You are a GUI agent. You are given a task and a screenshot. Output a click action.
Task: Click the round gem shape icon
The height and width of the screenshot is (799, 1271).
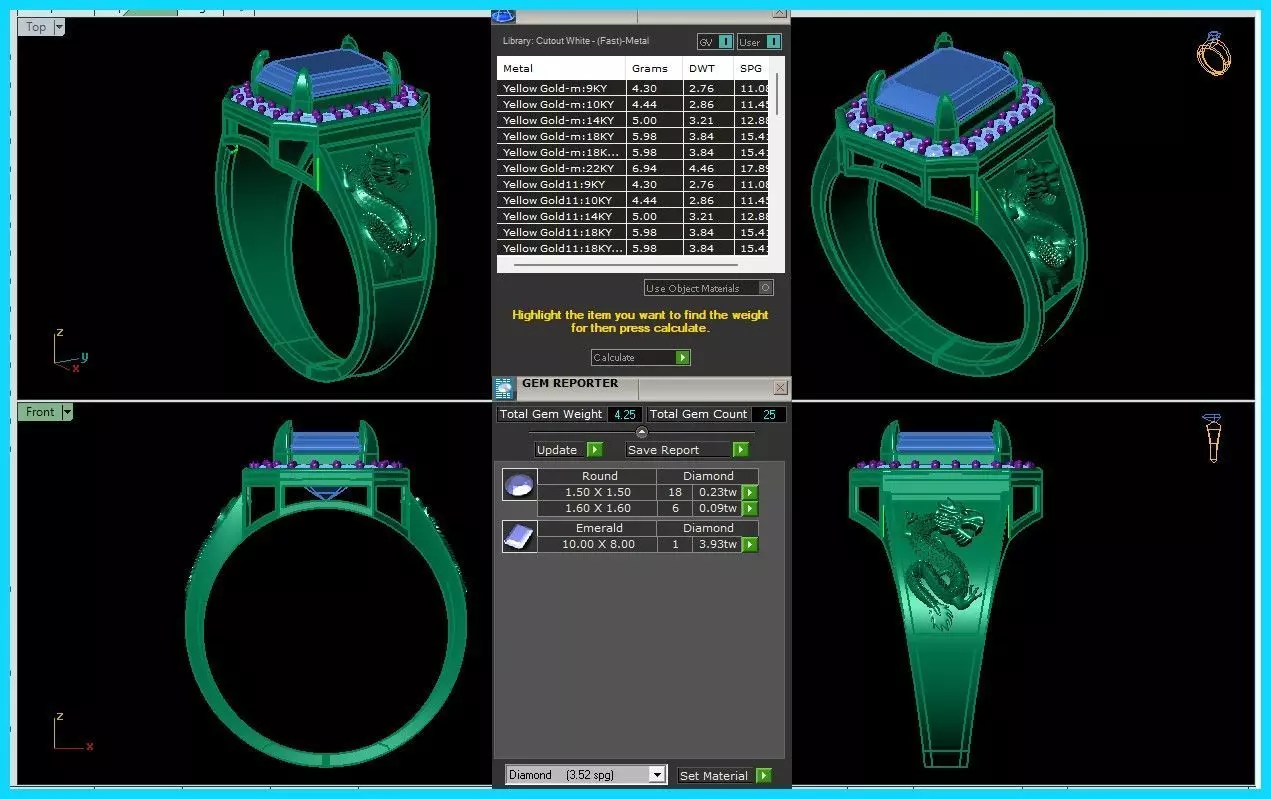coord(519,485)
